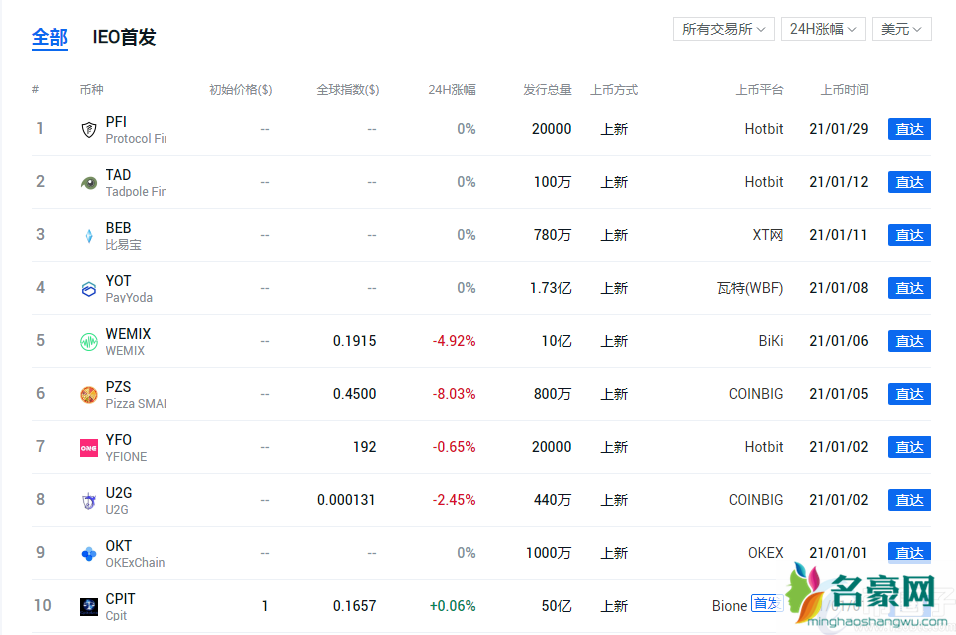
Task: Click the TAD tadpole eye icon
Action: [x=89, y=183]
